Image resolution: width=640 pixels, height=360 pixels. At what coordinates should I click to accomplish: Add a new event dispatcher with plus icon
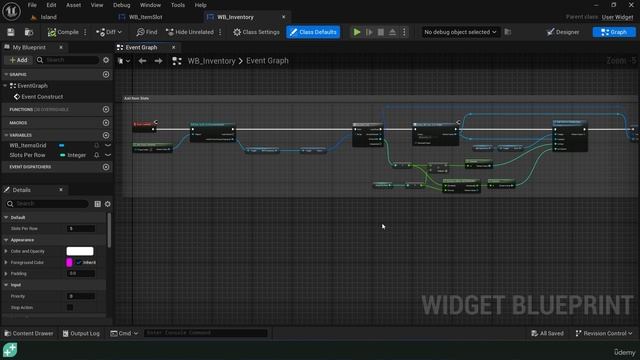(106, 167)
